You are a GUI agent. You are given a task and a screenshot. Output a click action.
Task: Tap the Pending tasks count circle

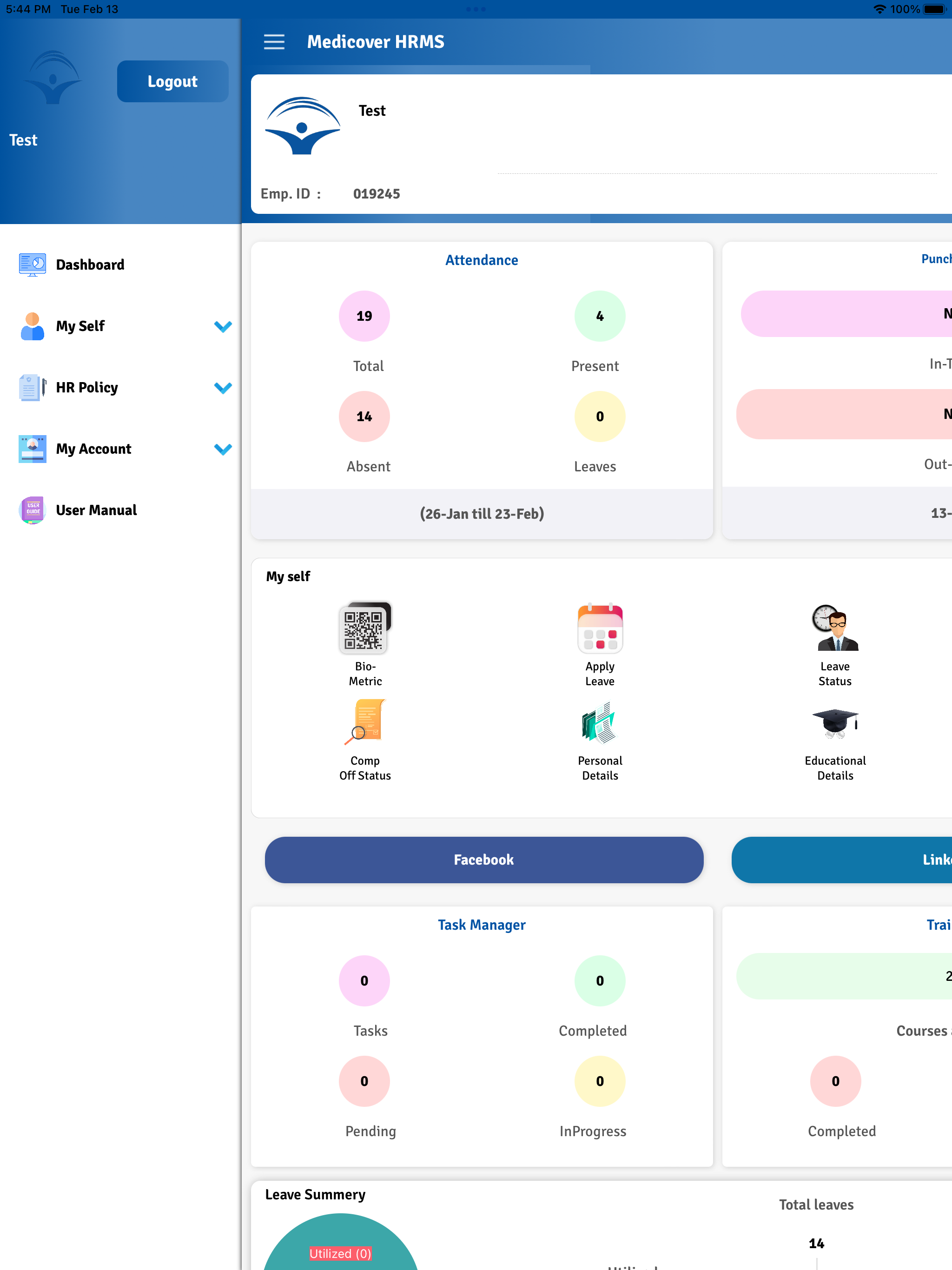click(x=364, y=1081)
